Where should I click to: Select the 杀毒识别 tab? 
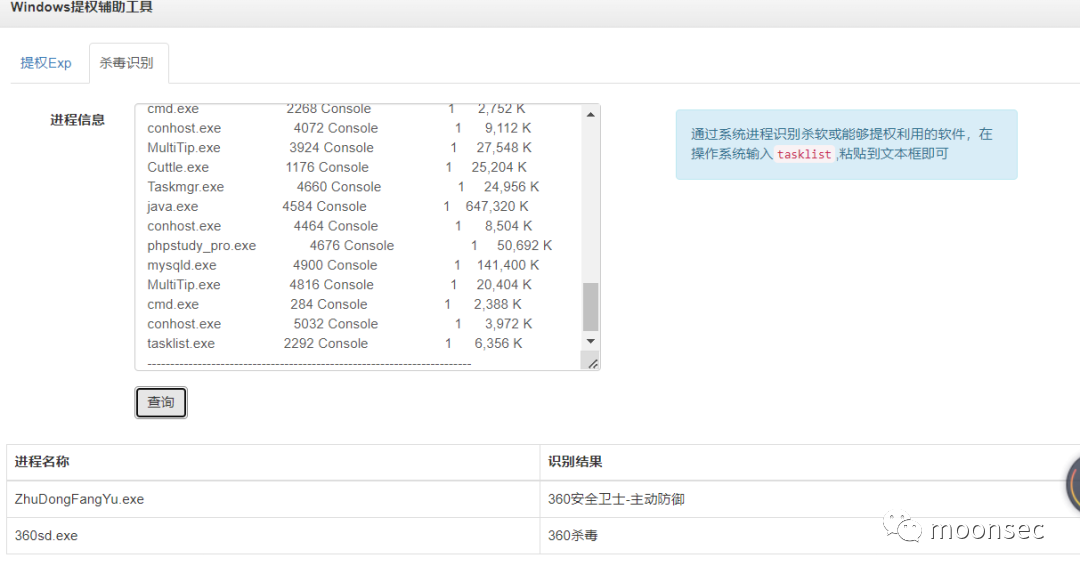point(126,63)
